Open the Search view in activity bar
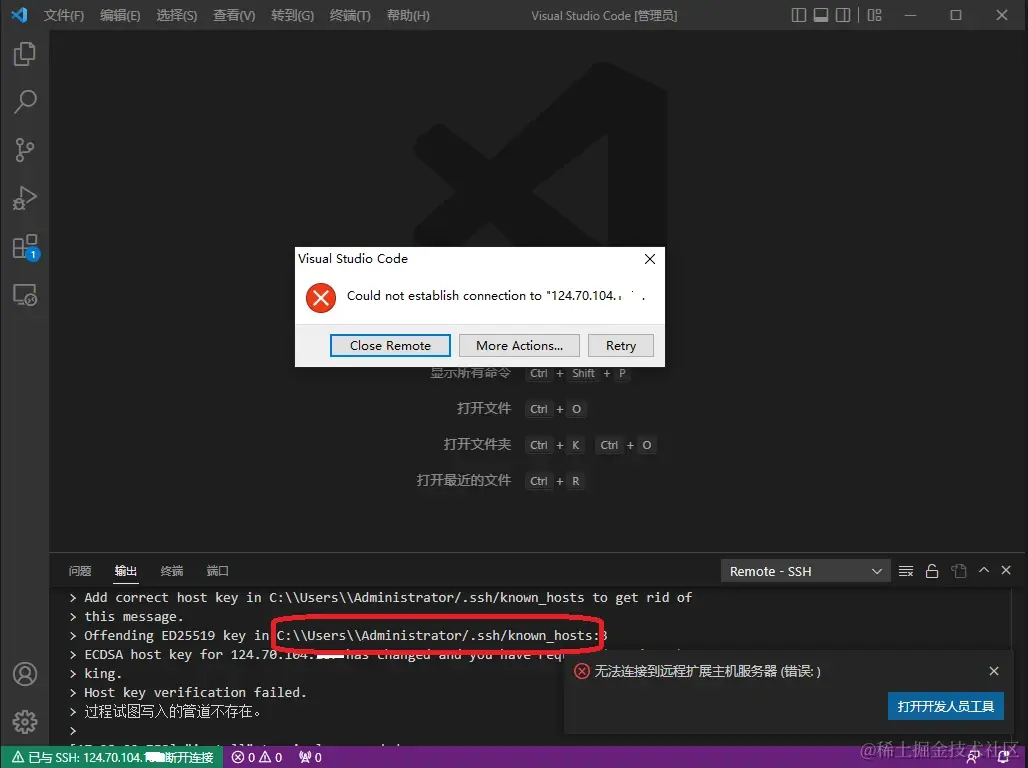The height and width of the screenshot is (768, 1028). point(24,102)
